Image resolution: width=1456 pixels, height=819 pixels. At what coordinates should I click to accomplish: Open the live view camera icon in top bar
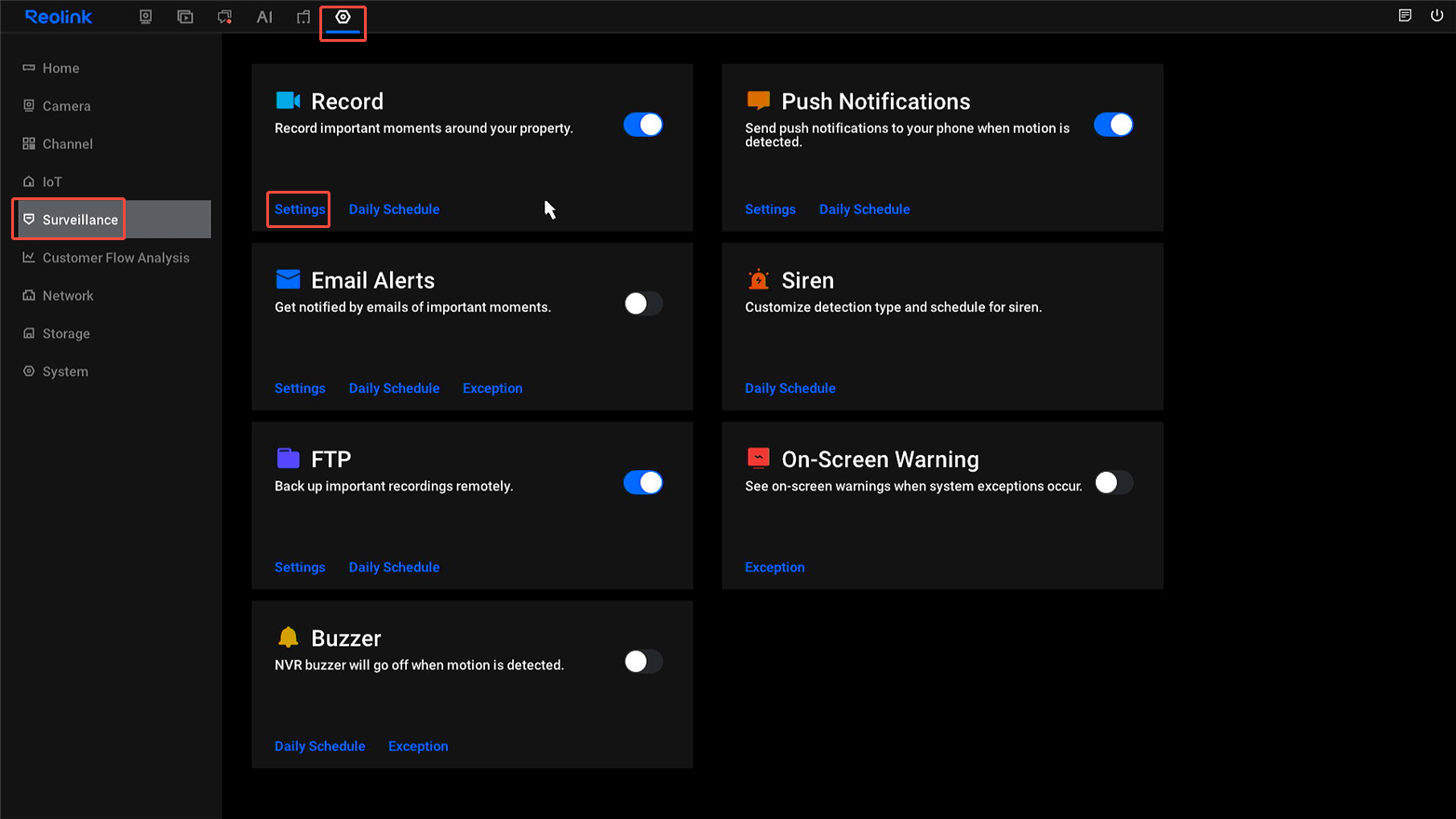tap(145, 17)
